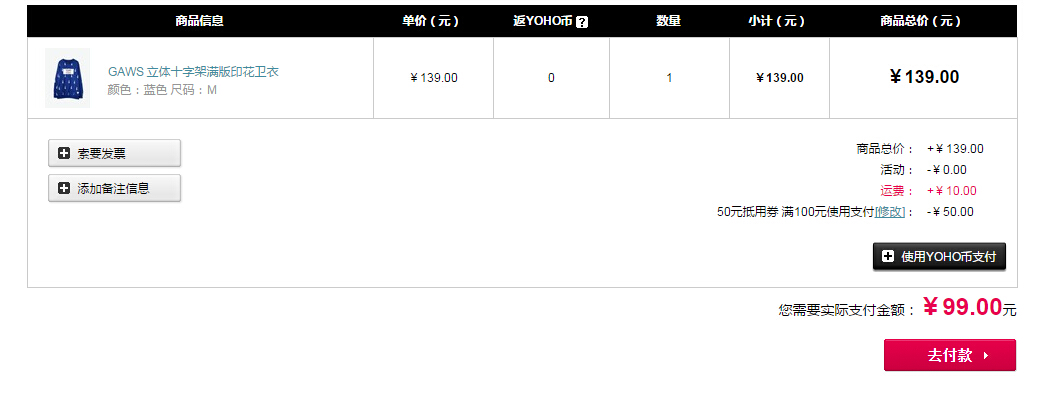Click the plus icon on 添加备注信息
This screenshot has height=394, width=1043.
64,188
